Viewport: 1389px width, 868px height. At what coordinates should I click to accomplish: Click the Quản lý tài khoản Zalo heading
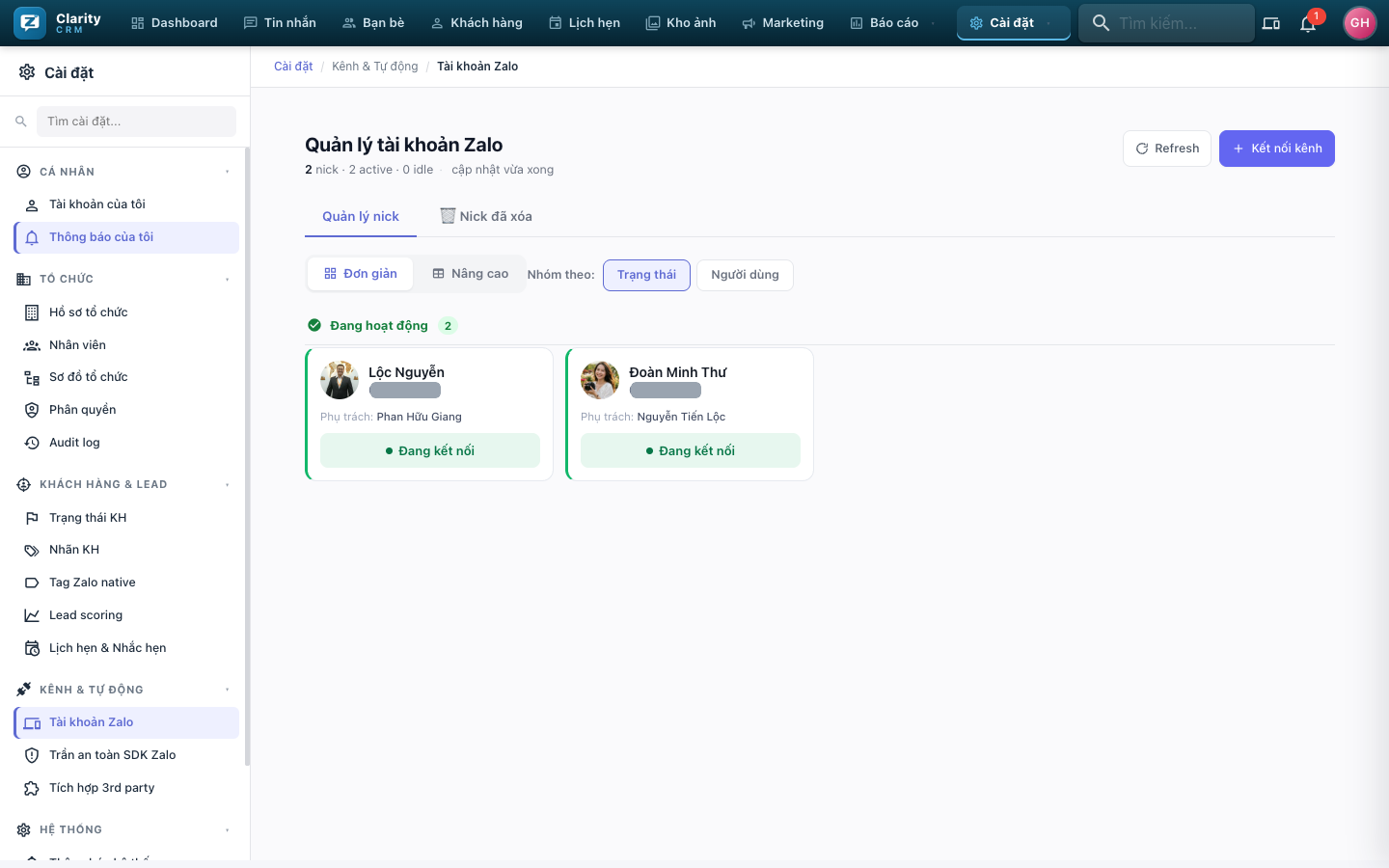click(404, 145)
